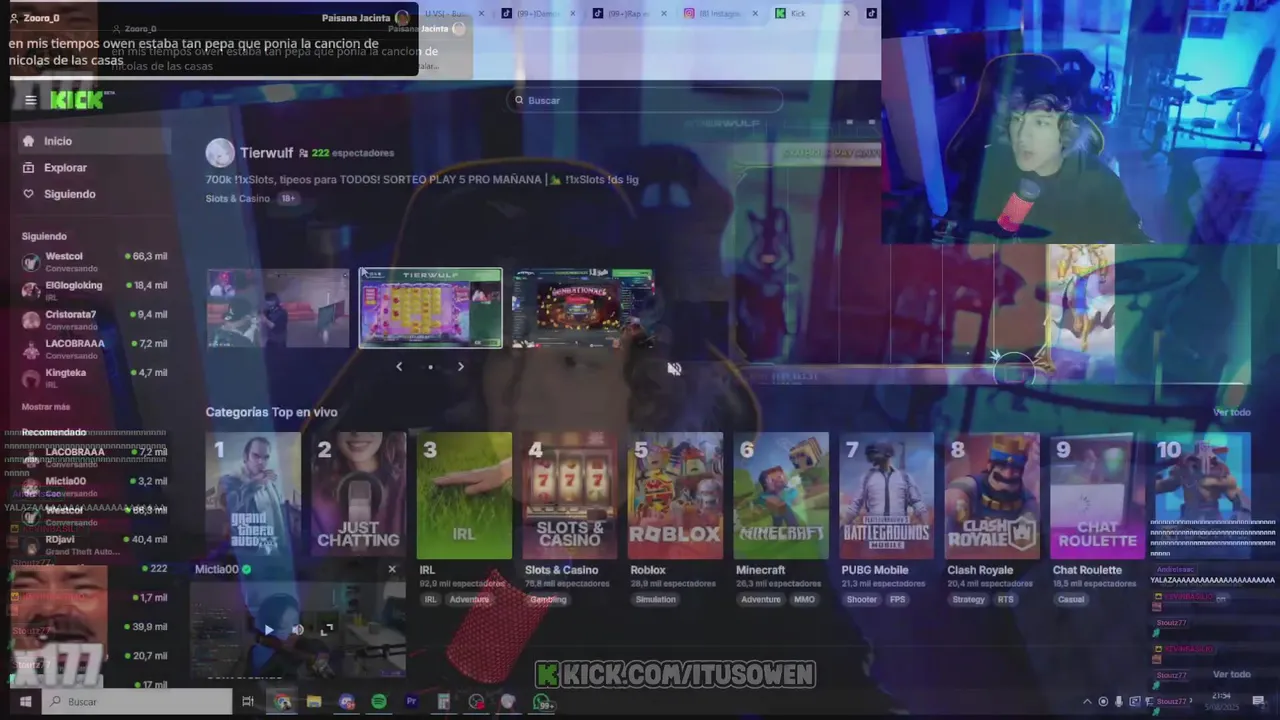
Task: Click the MMO tag under Minecraft
Action: (x=804, y=599)
